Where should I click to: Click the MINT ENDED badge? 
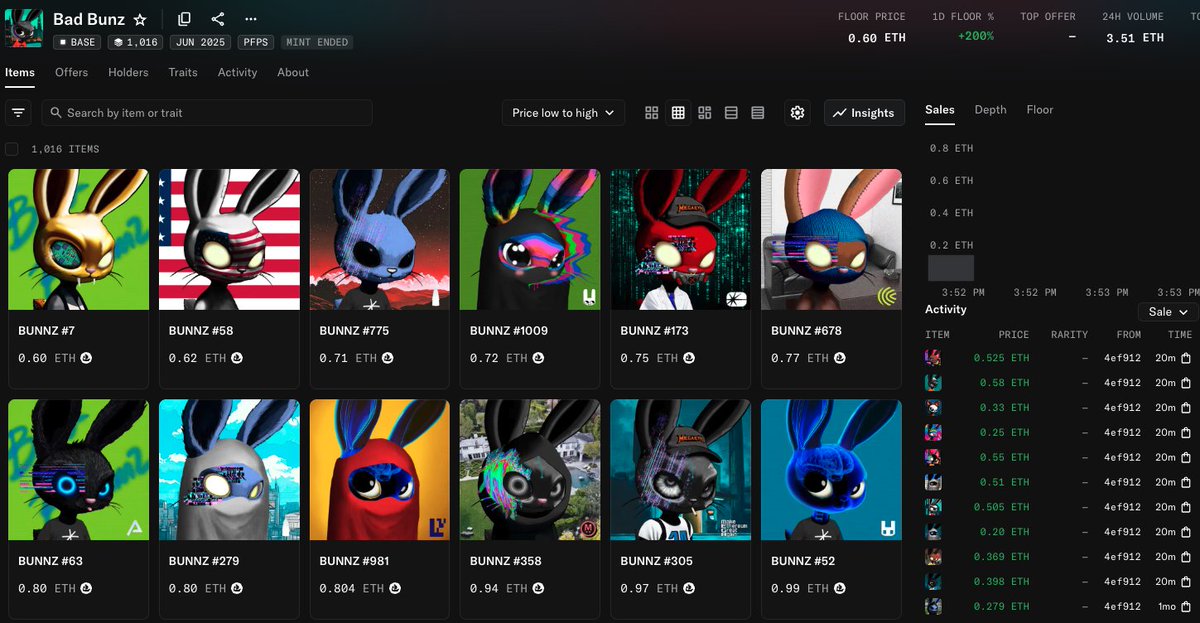click(x=317, y=43)
